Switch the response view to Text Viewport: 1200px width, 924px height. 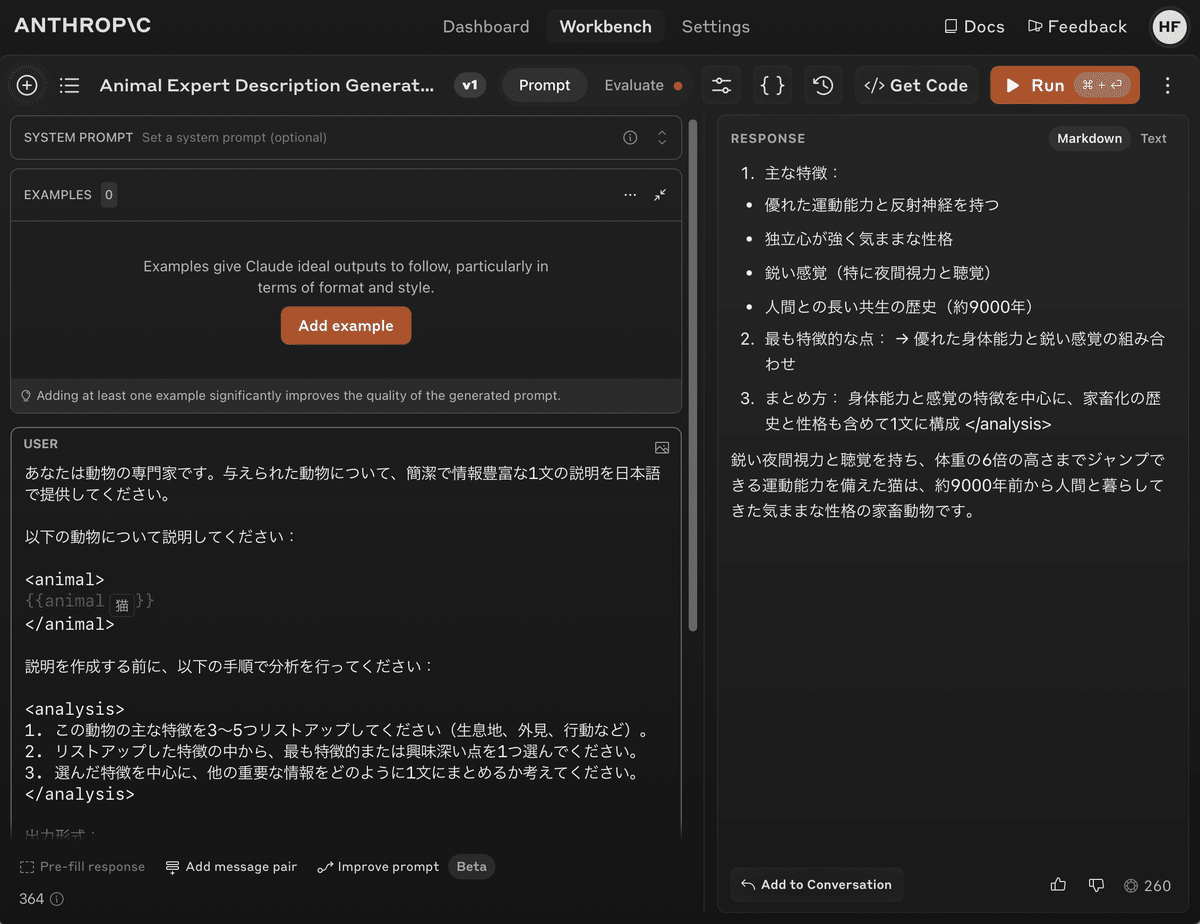point(1153,138)
